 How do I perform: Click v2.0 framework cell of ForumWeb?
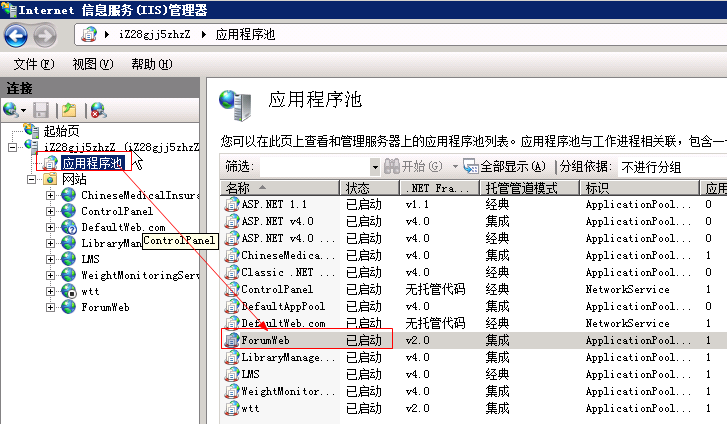coord(417,340)
